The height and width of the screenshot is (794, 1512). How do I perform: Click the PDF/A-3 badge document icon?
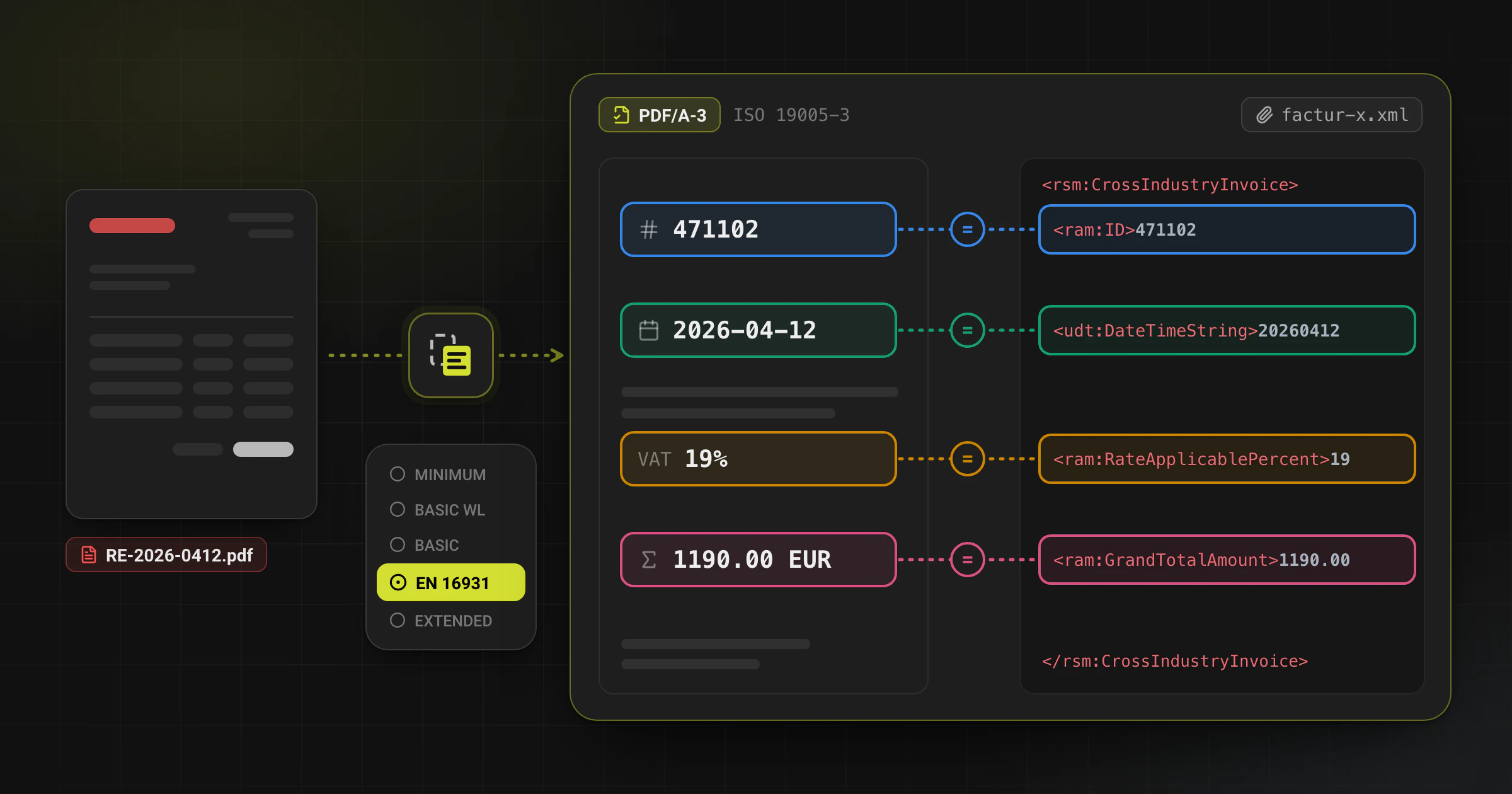click(x=621, y=115)
